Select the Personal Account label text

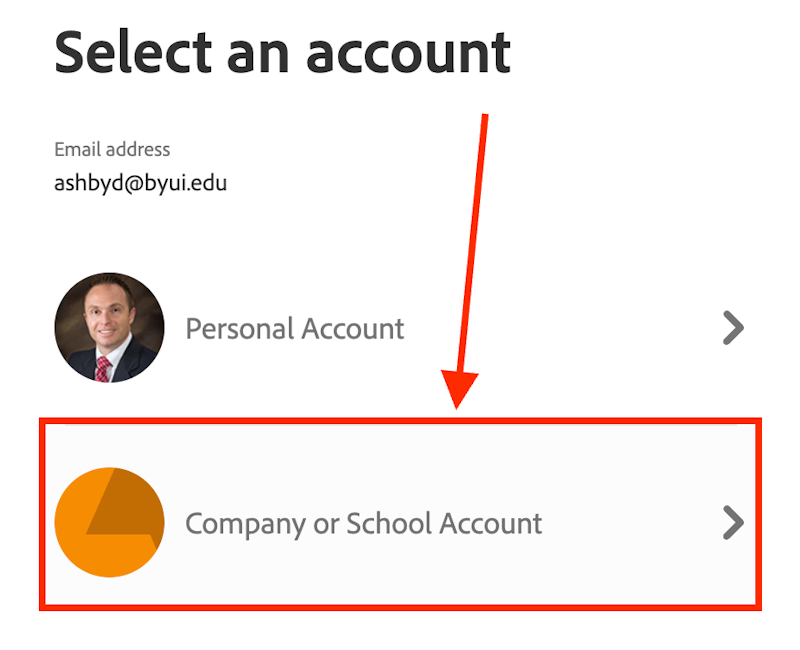(x=295, y=329)
